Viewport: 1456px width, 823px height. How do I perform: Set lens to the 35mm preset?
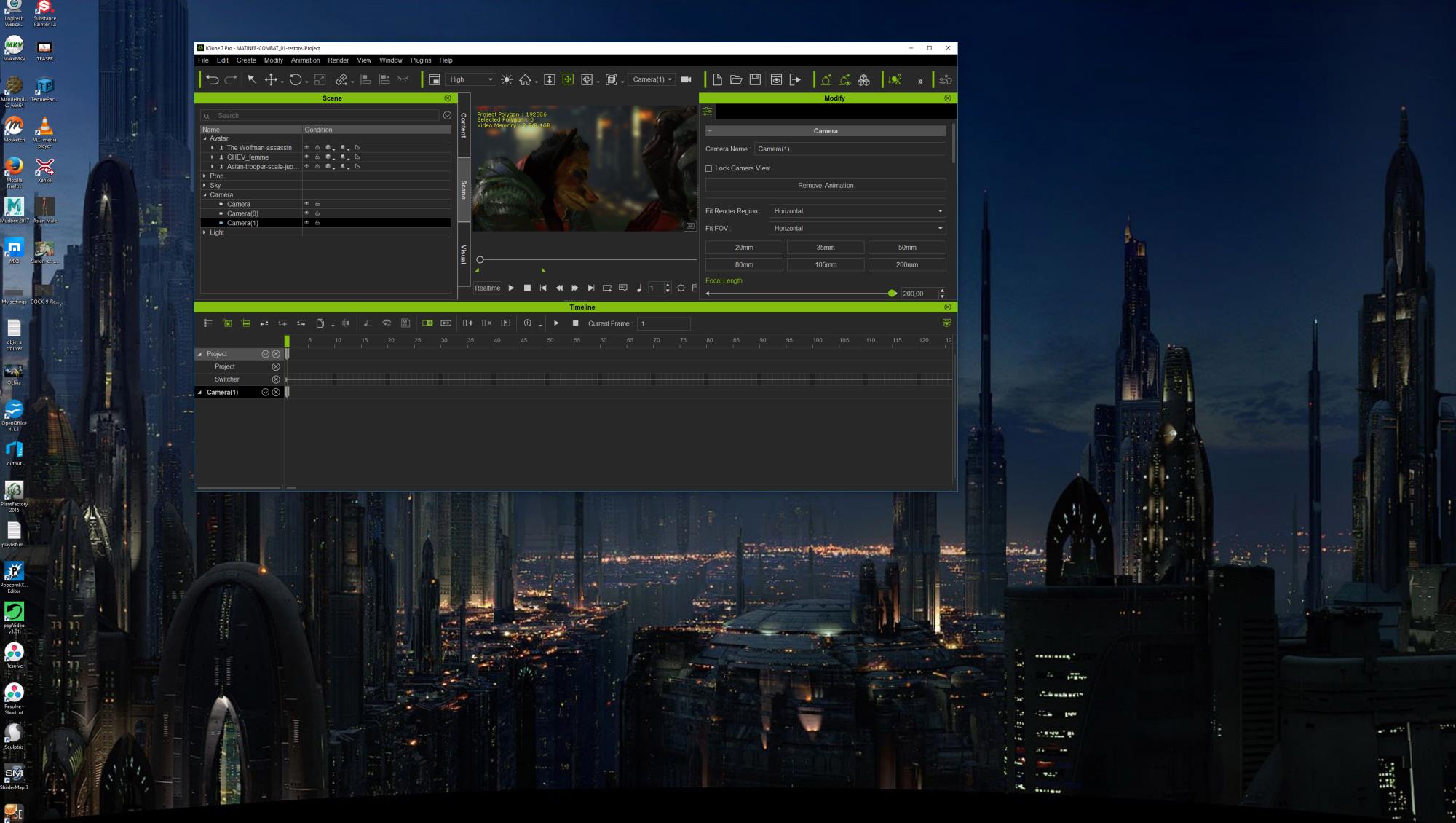coord(826,248)
